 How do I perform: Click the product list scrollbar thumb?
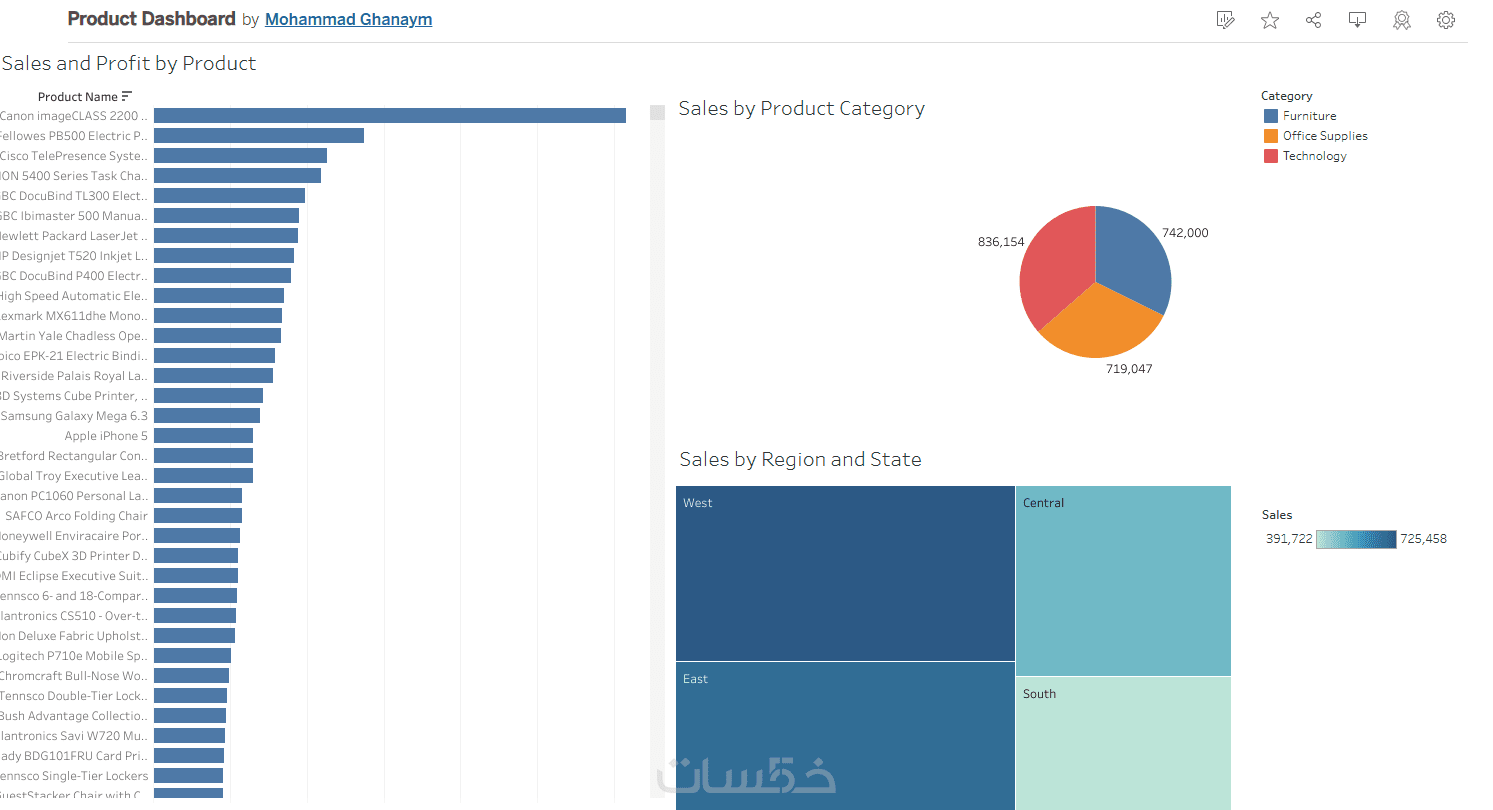pos(657,113)
